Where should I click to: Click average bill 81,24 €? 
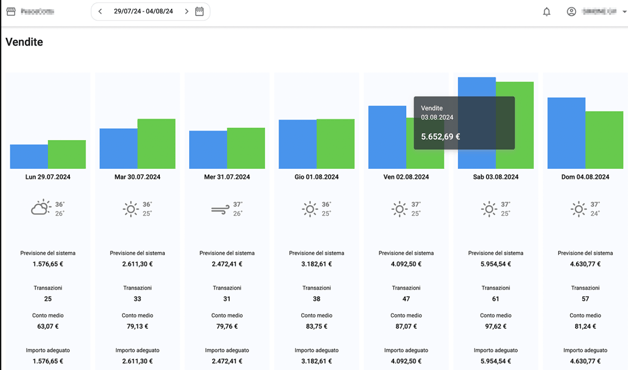[585, 326]
